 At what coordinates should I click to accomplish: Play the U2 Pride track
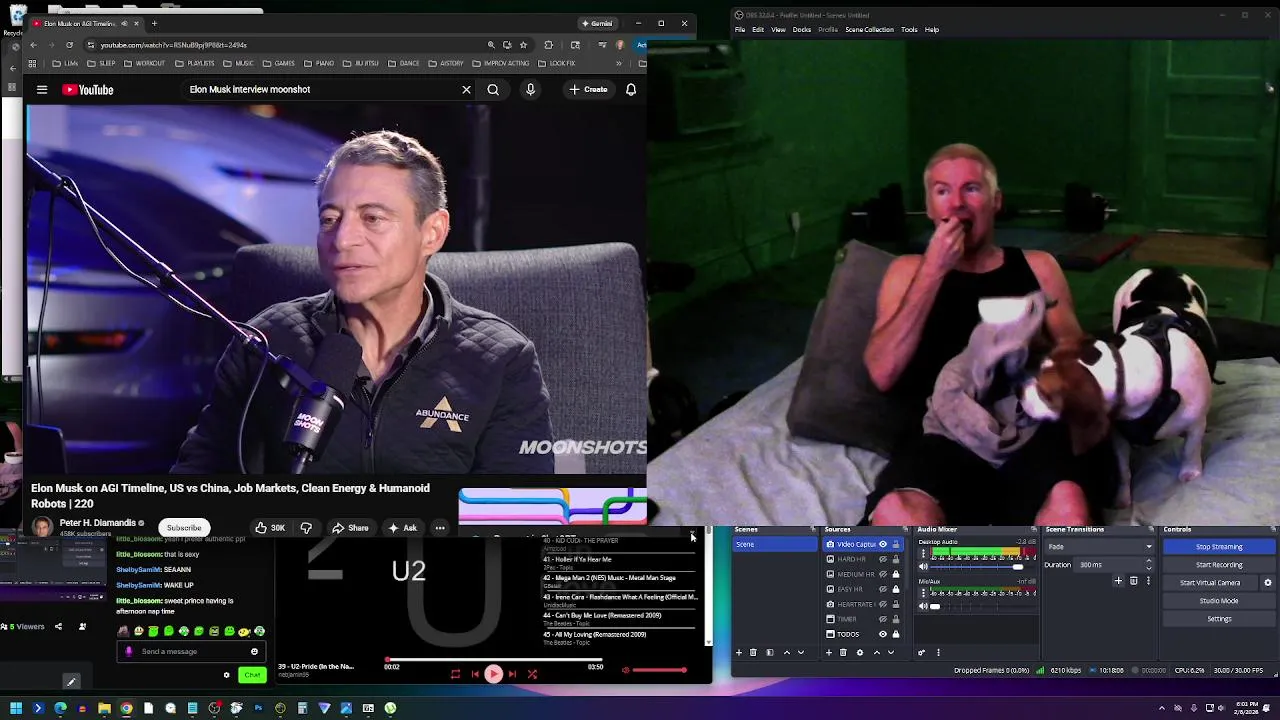[x=493, y=674]
